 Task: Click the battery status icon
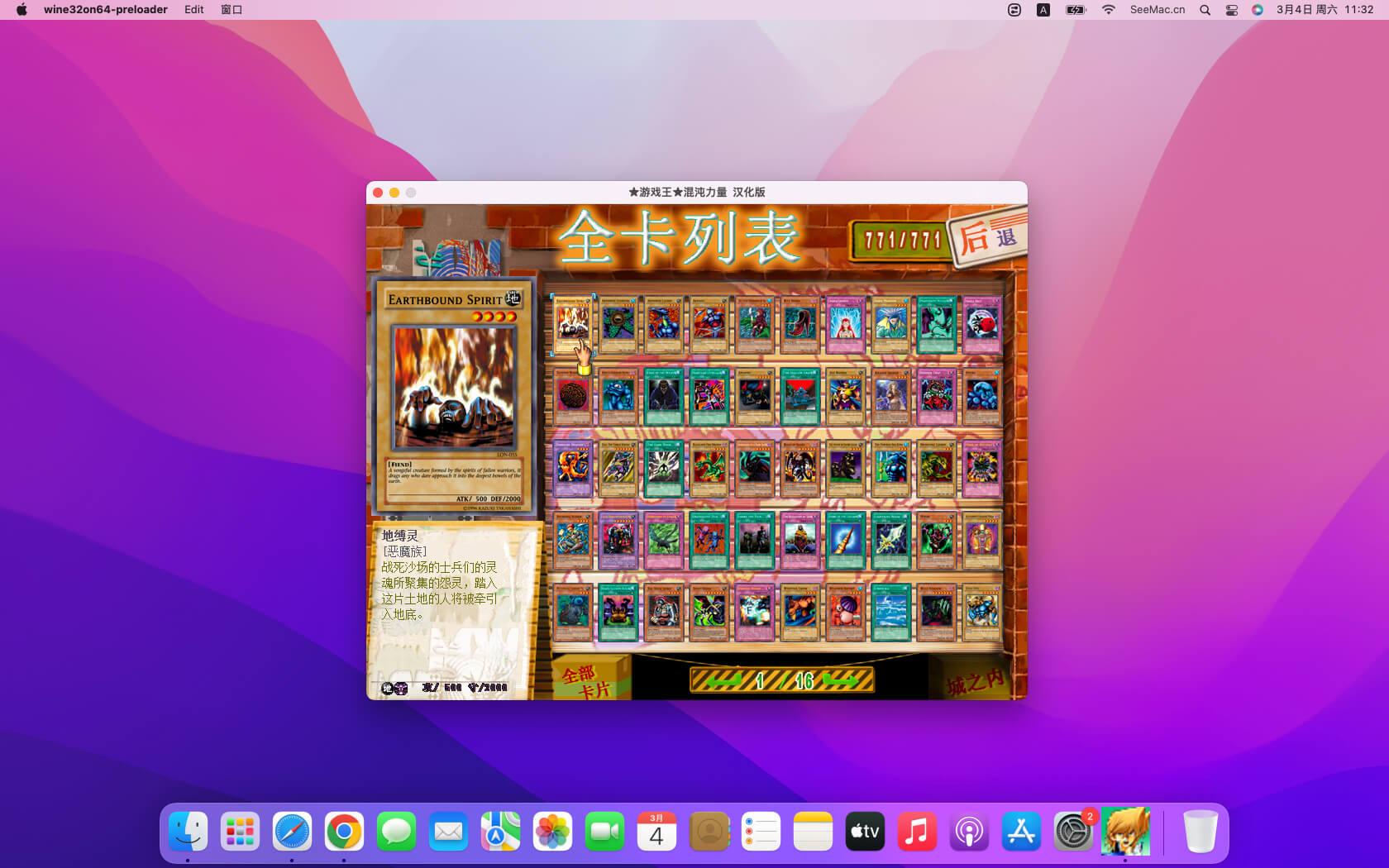pos(1076,9)
